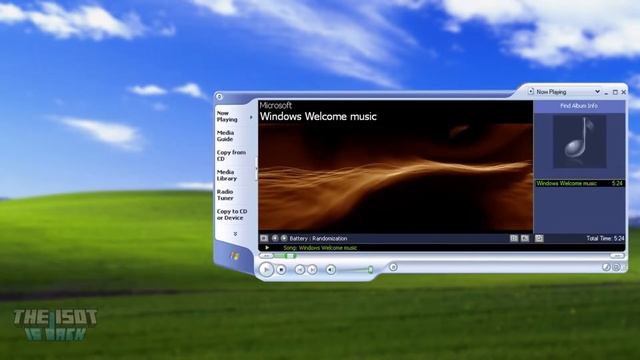This screenshot has height=360, width=640.
Task: Open the Media Library
Action: click(227, 175)
